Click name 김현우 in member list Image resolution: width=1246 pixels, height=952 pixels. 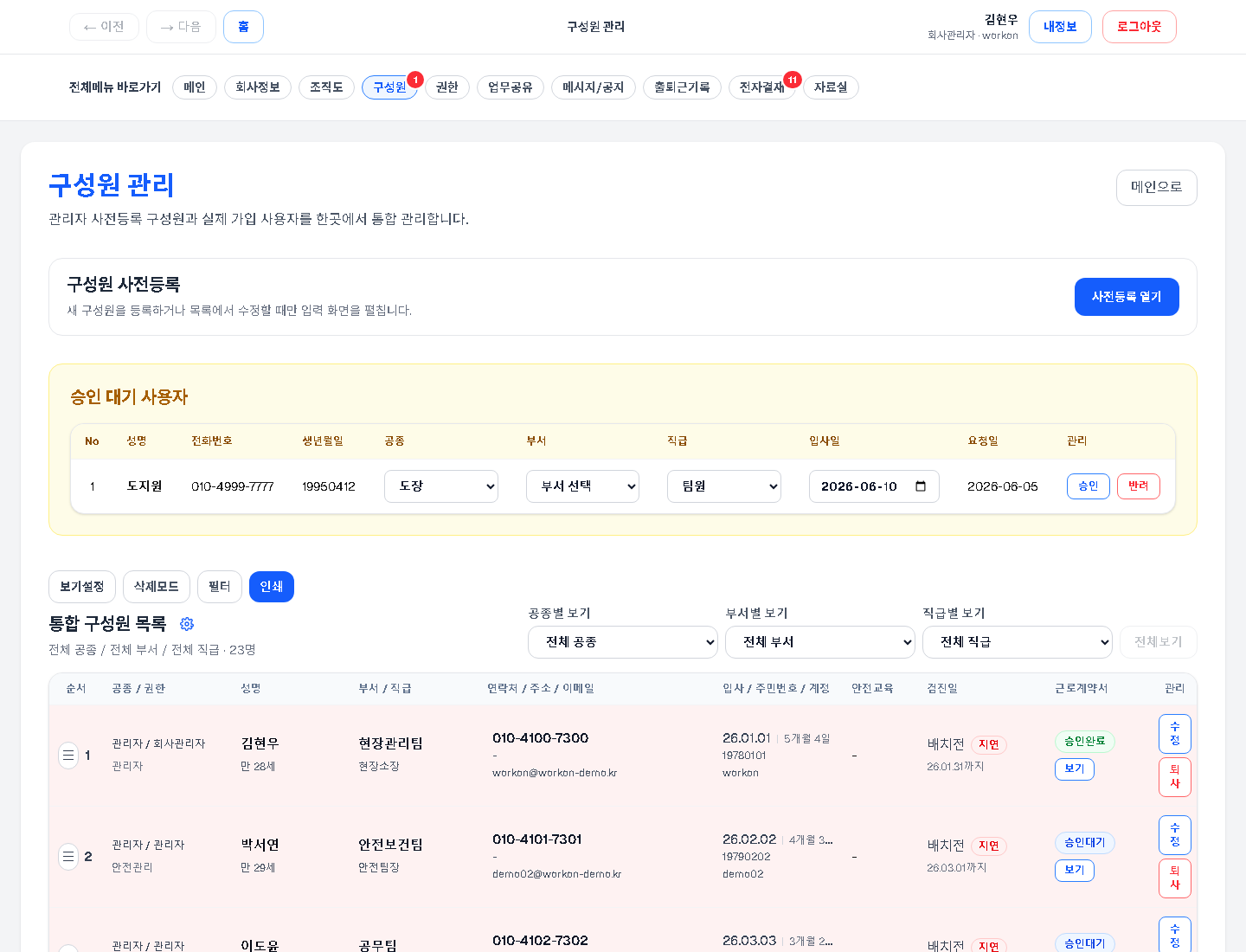pyautogui.click(x=260, y=743)
